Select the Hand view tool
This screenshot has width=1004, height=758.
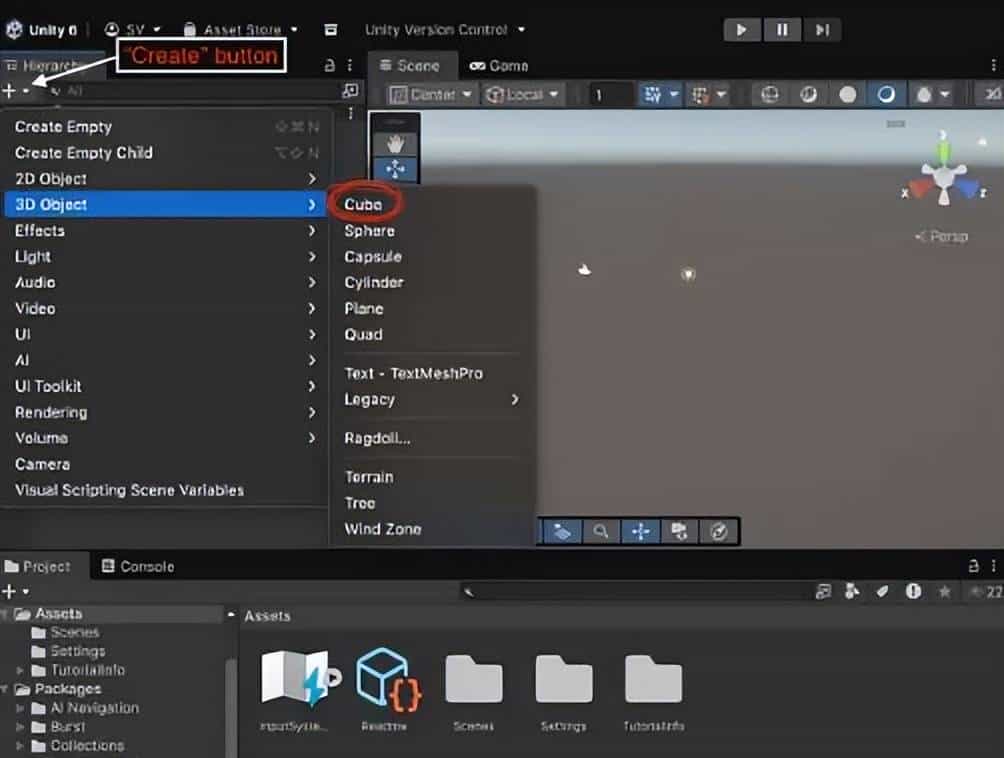pos(394,144)
